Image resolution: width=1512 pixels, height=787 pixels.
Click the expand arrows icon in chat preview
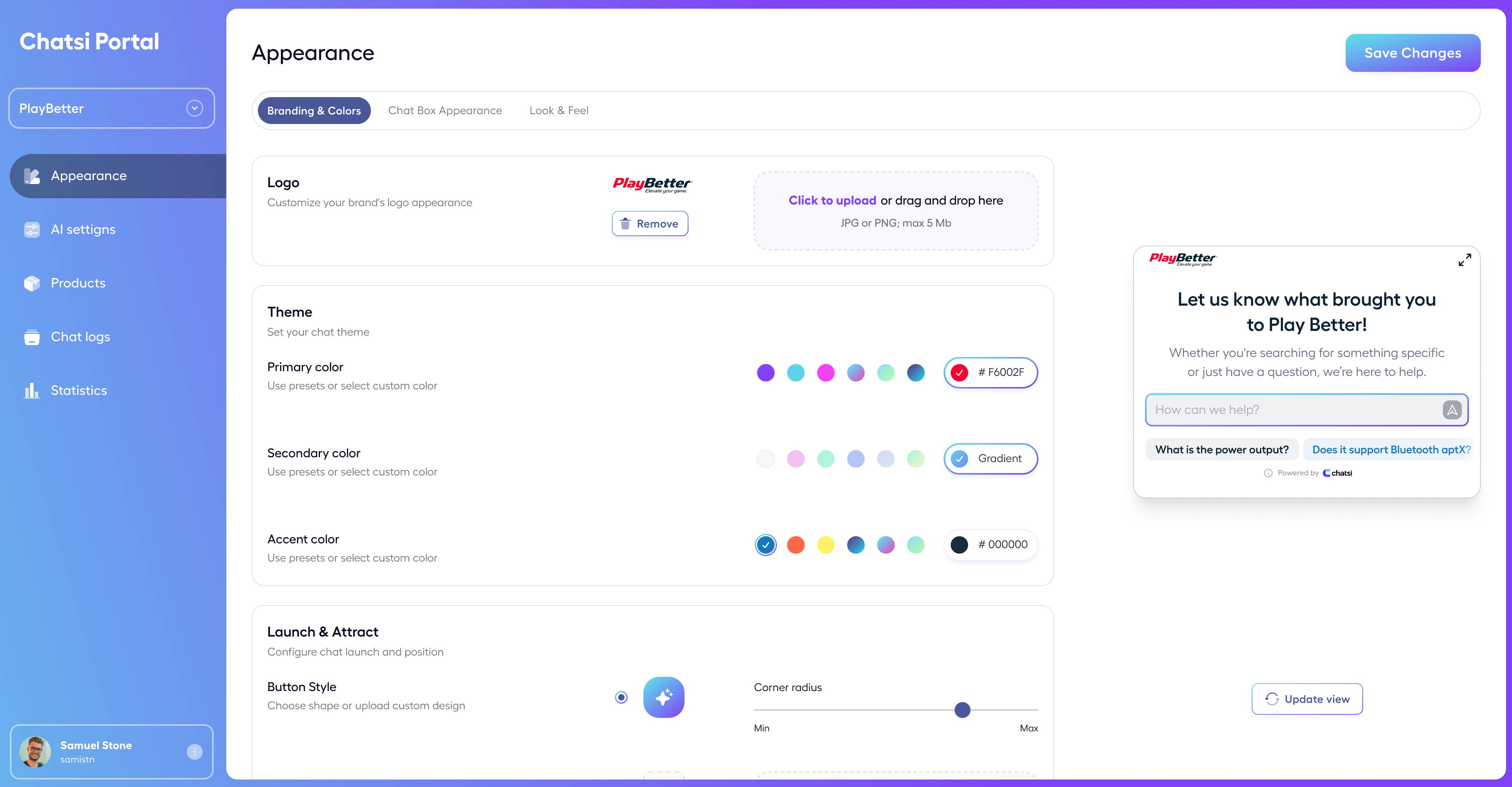tap(1465, 259)
